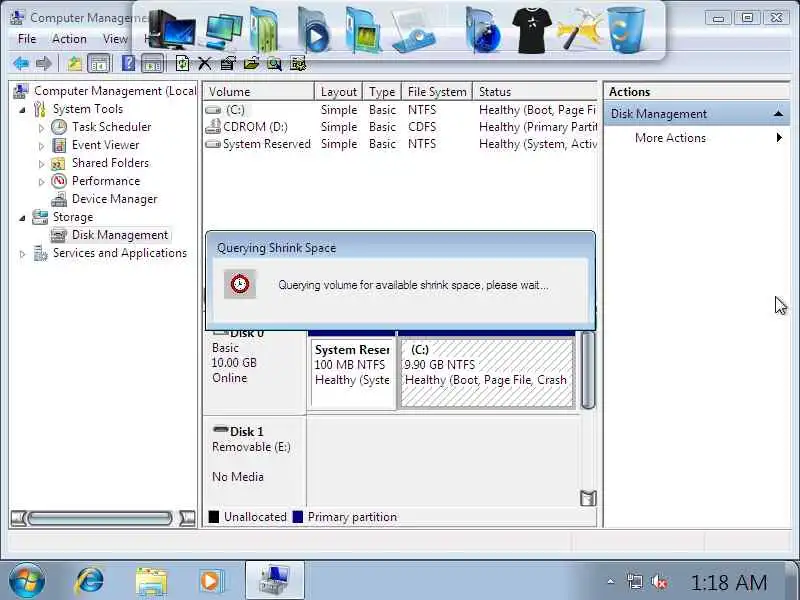The image size is (800, 600).
Task: Open the tools hammer dock icon
Action: click(580, 30)
